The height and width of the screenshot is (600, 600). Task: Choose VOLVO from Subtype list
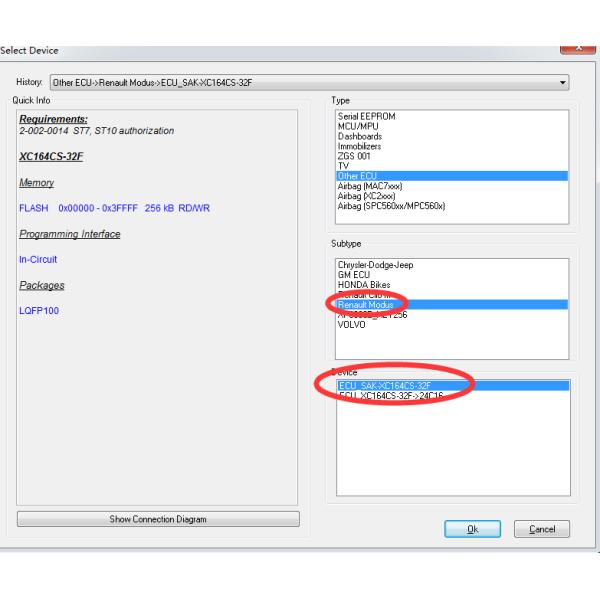(352, 324)
